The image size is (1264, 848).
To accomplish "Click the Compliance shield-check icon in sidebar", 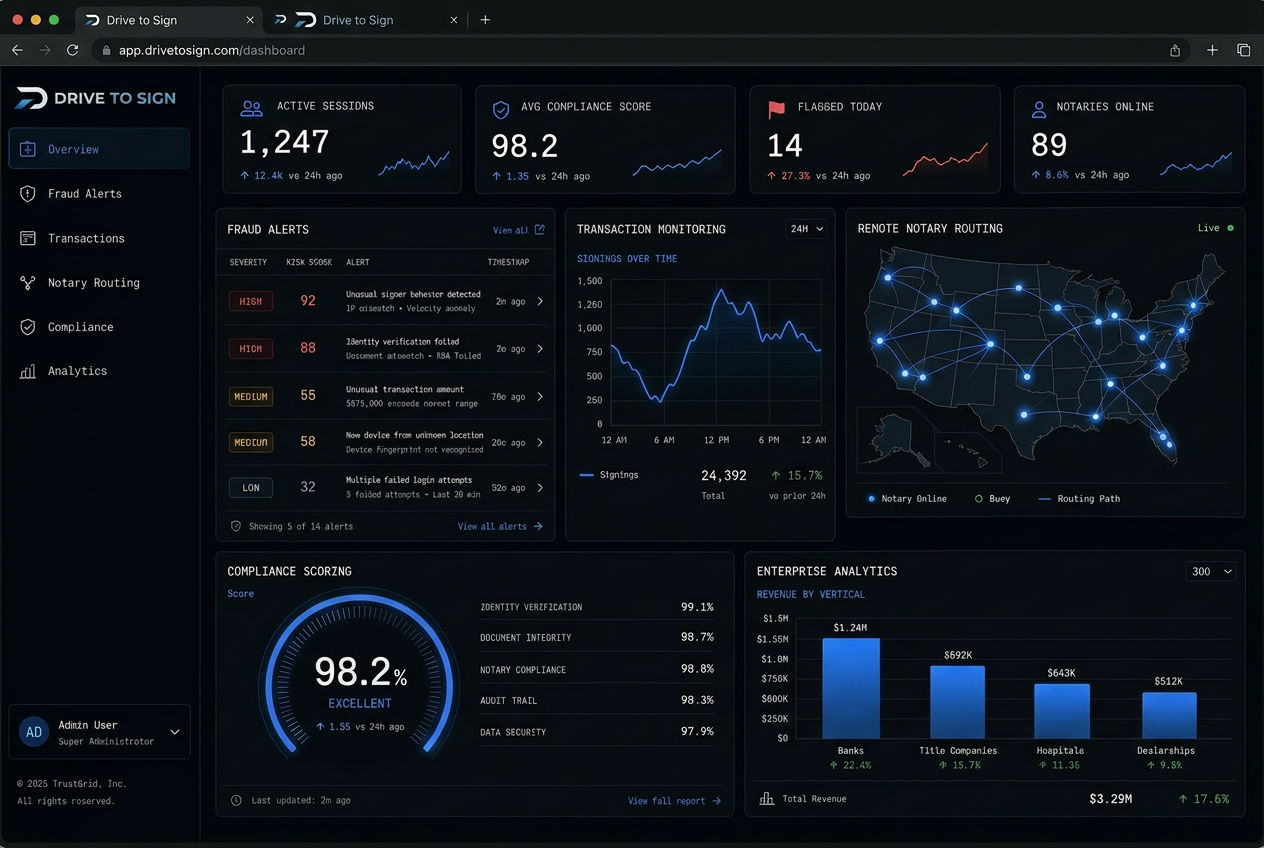I will (28, 327).
